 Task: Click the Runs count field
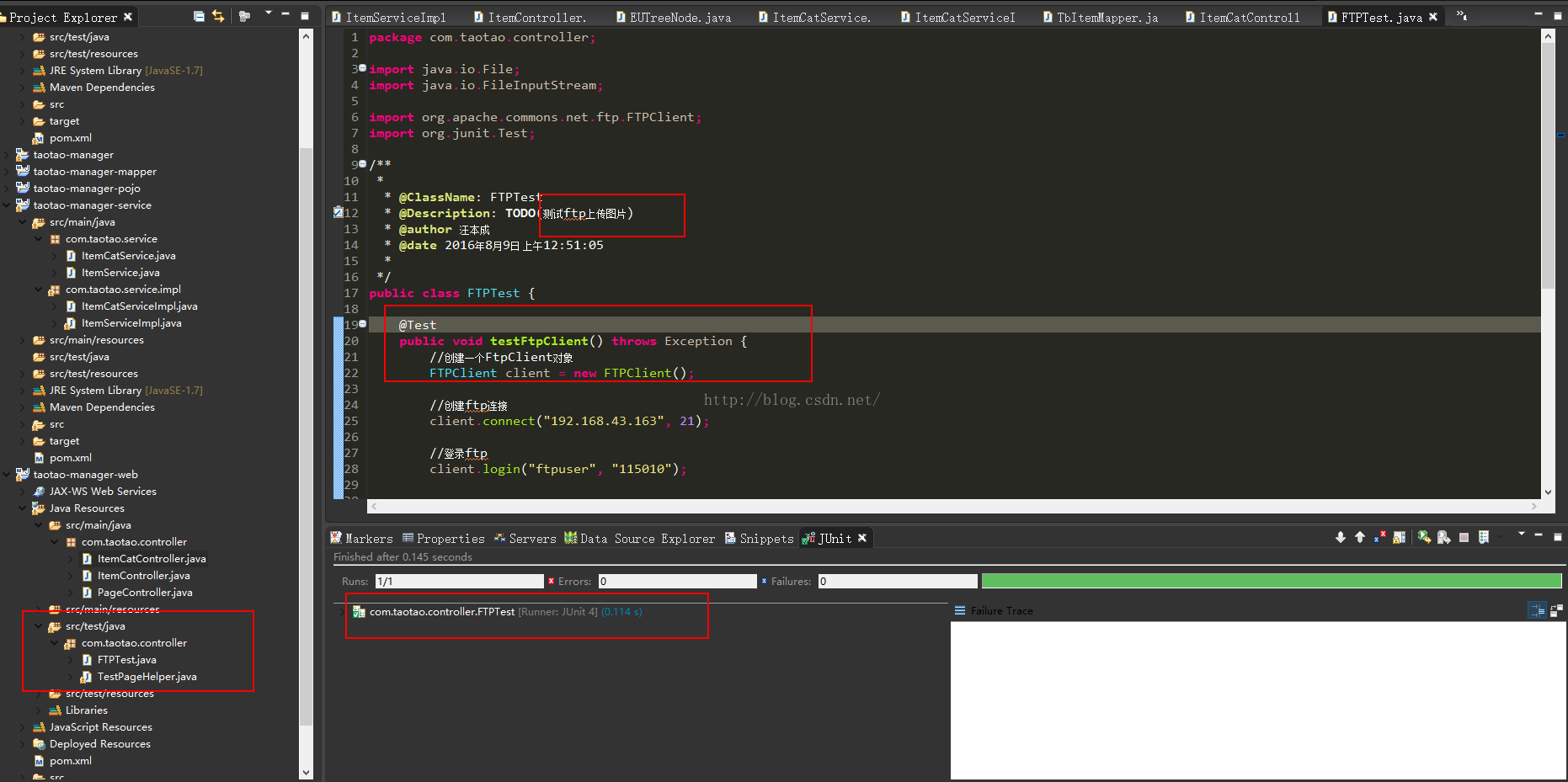click(x=460, y=581)
